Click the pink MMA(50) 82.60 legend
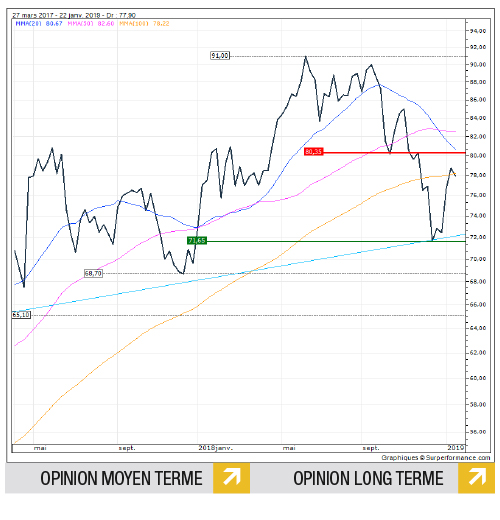500x520 pixels. [x=91, y=24]
